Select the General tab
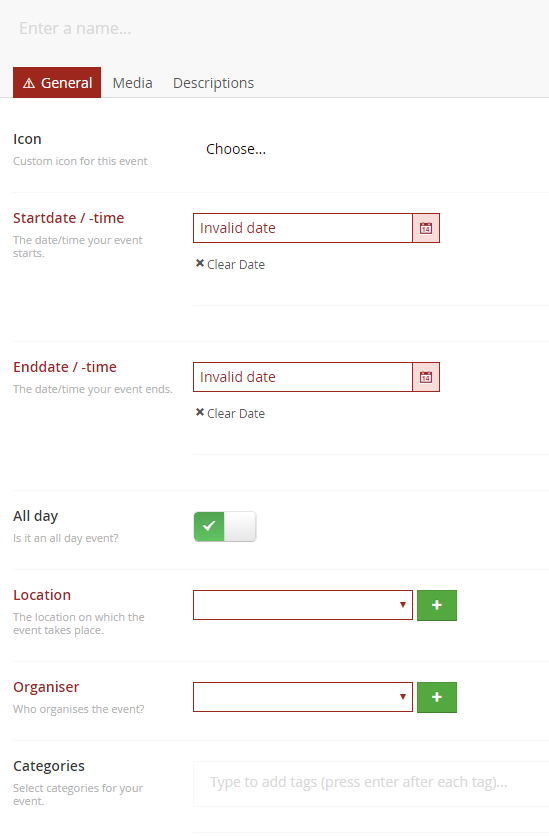Viewport: 549px width, 838px height. coord(57,83)
